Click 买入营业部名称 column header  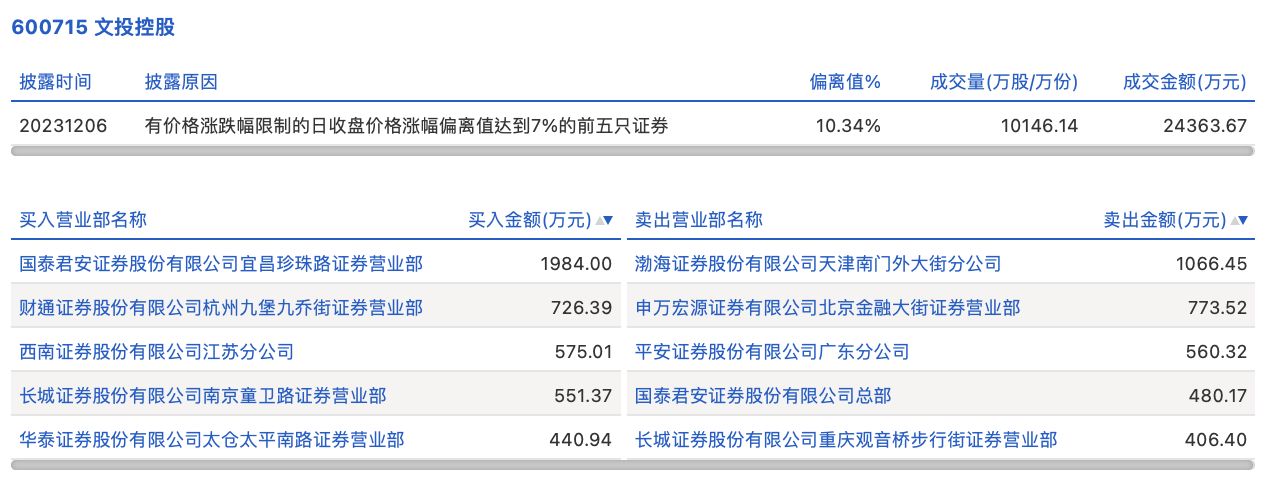[83, 220]
